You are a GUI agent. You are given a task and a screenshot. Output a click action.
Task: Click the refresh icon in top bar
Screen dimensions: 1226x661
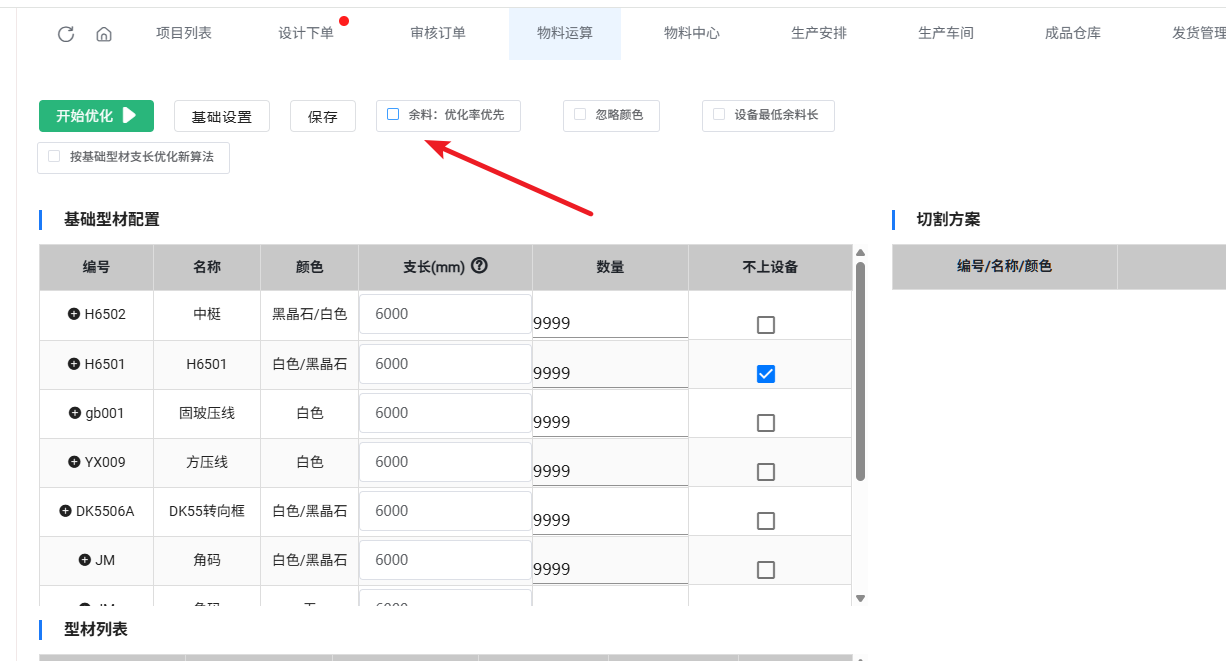[x=66, y=34]
